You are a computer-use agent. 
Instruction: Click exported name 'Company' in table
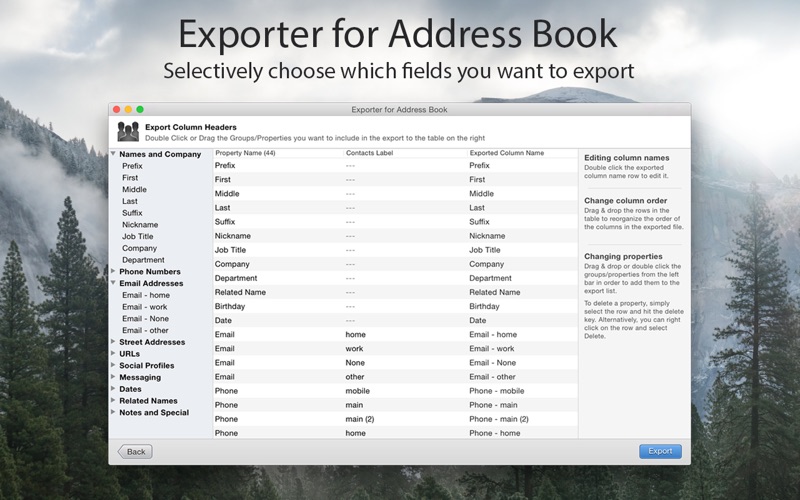487,264
